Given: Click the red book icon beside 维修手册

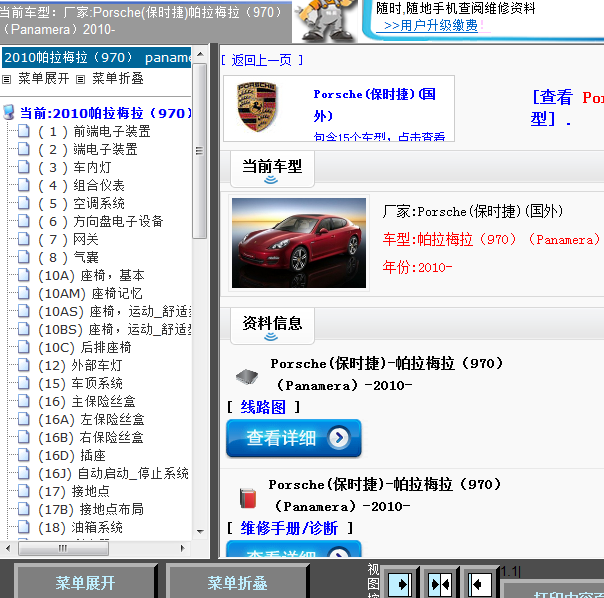Looking at the screenshot, I should click(x=248, y=498).
